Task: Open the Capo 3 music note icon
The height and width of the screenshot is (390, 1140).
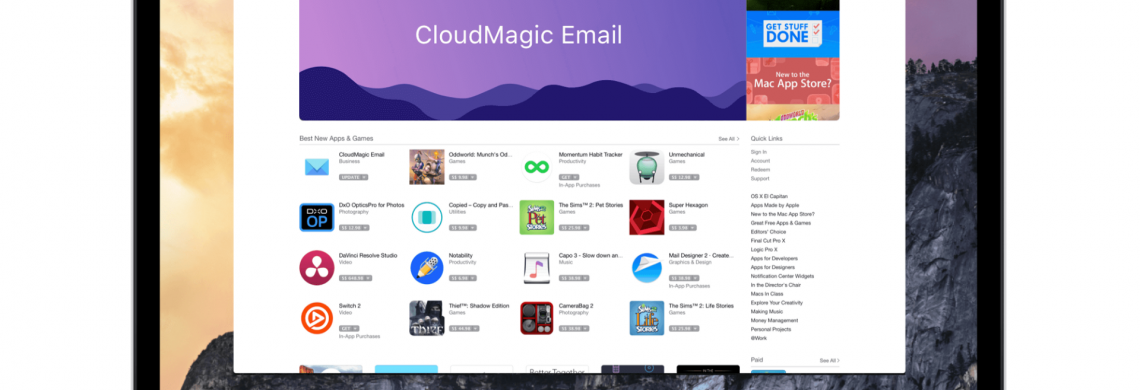Action: point(537,268)
